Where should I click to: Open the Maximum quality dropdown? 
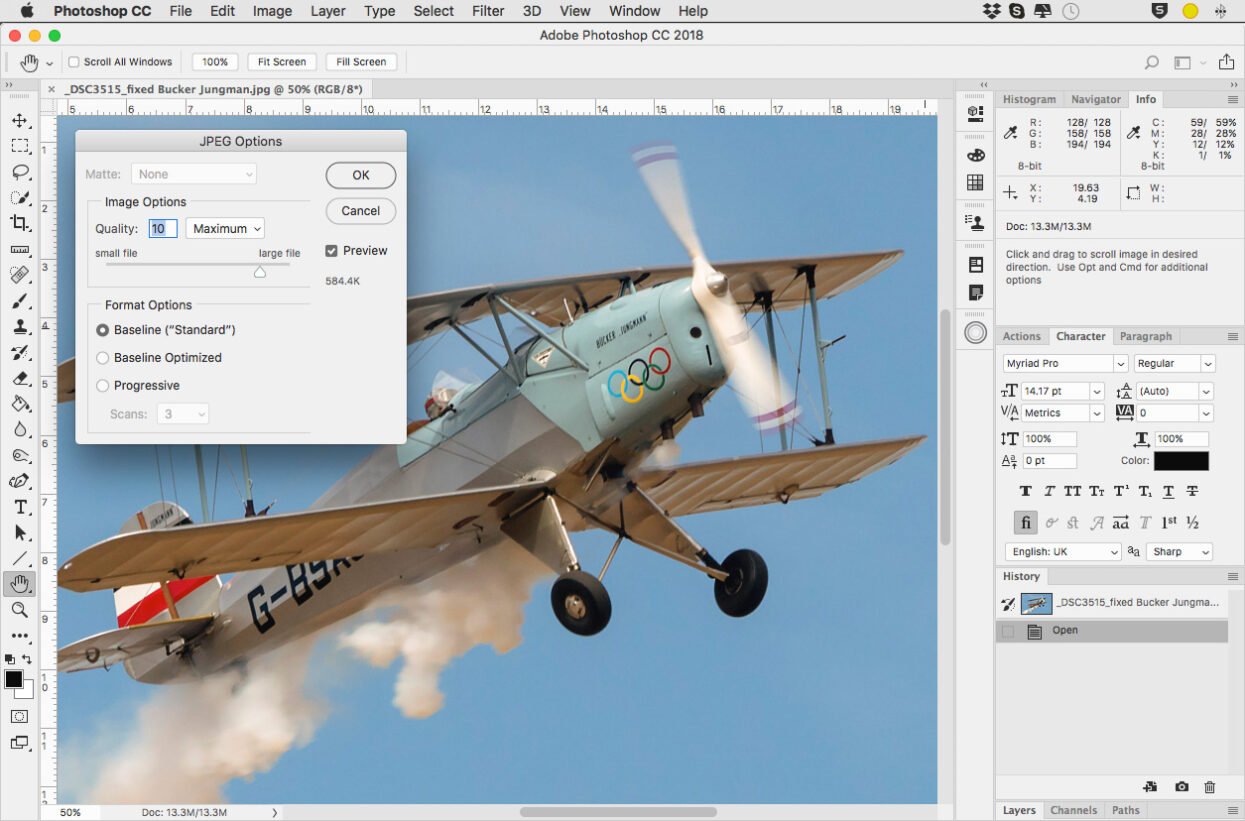(225, 229)
